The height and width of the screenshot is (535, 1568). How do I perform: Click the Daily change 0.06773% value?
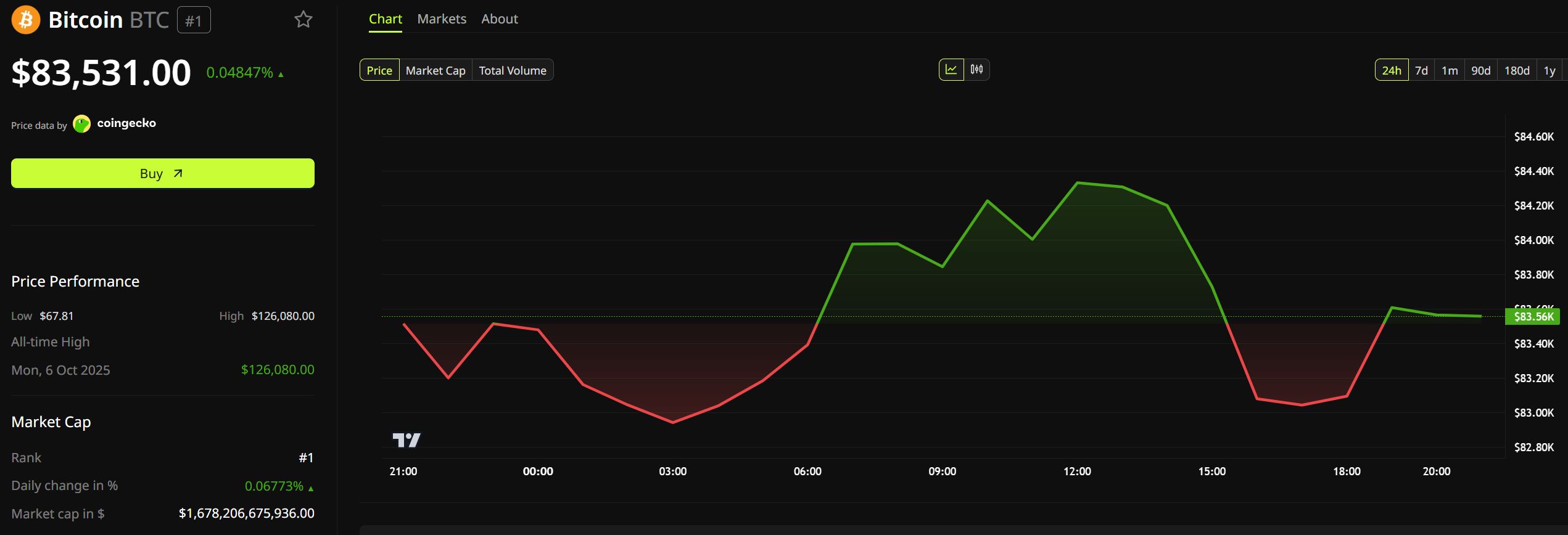point(274,486)
